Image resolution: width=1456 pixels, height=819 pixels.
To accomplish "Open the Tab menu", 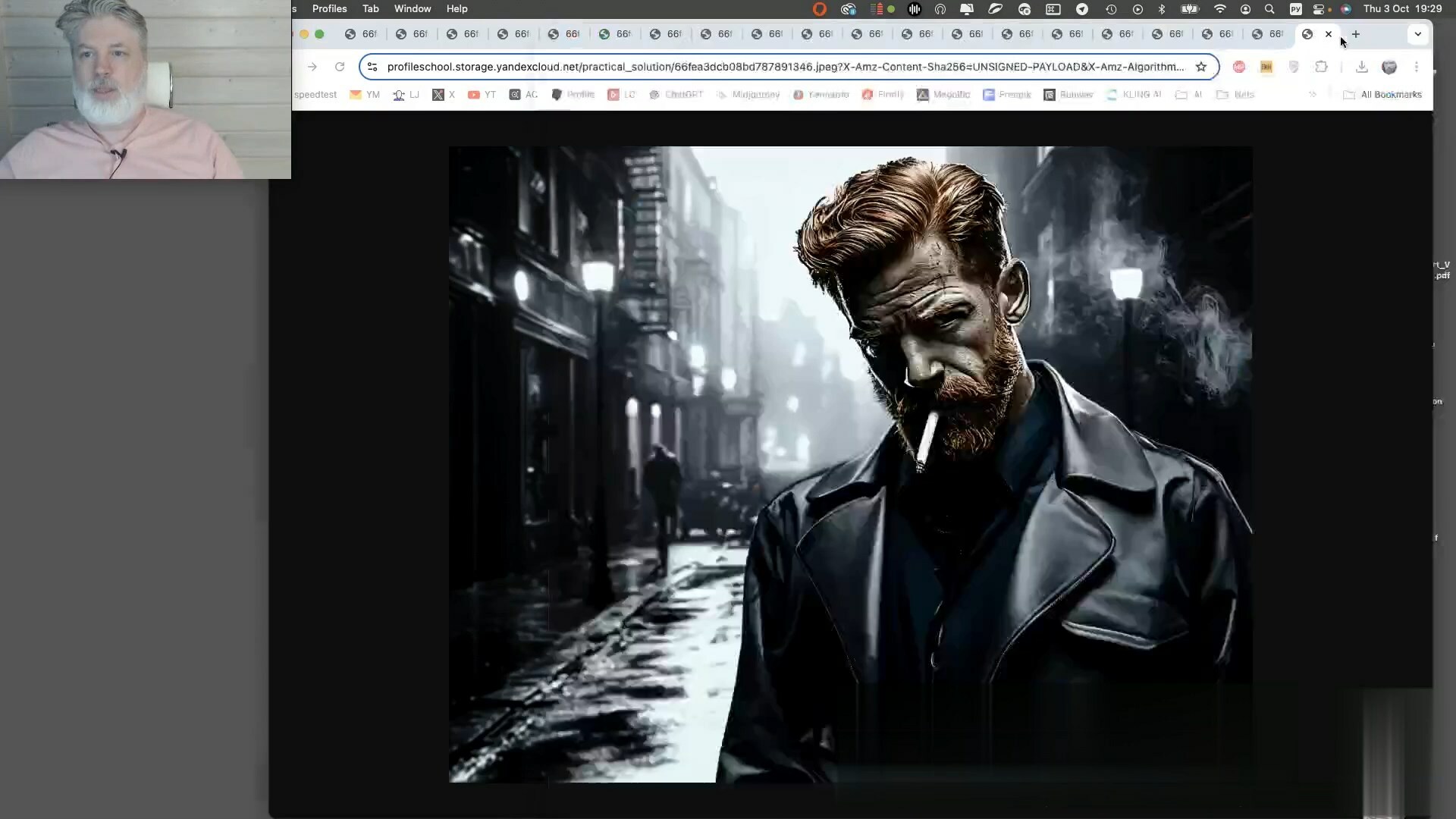I will pyautogui.click(x=370, y=9).
